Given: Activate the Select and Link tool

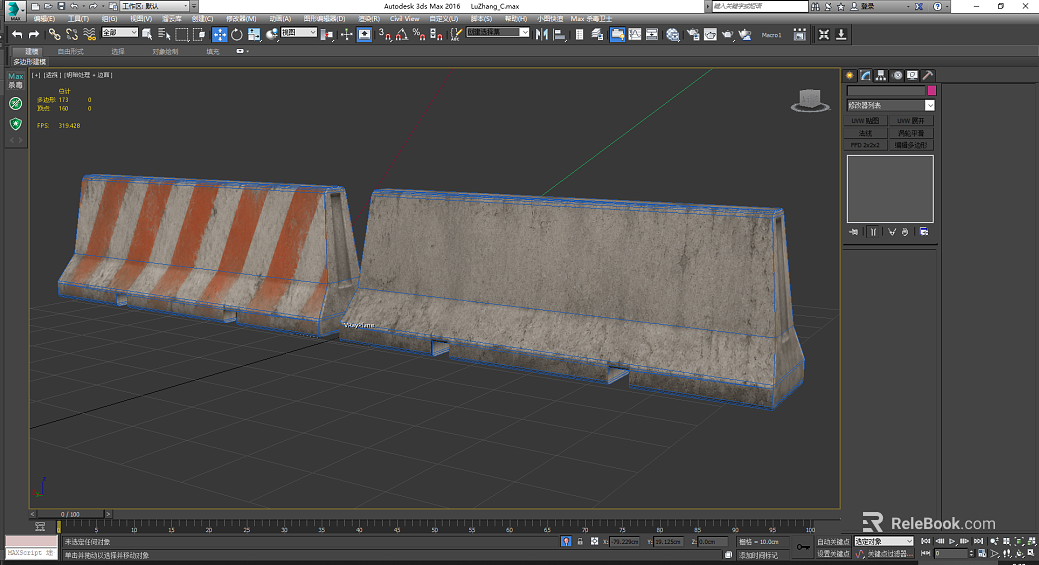Looking at the screenshot, I should tap(54, 34).
